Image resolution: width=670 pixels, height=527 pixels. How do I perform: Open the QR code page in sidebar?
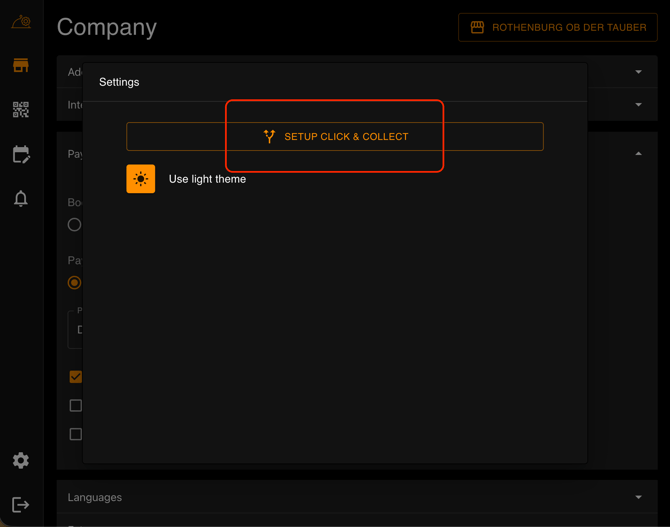(21, 110)
